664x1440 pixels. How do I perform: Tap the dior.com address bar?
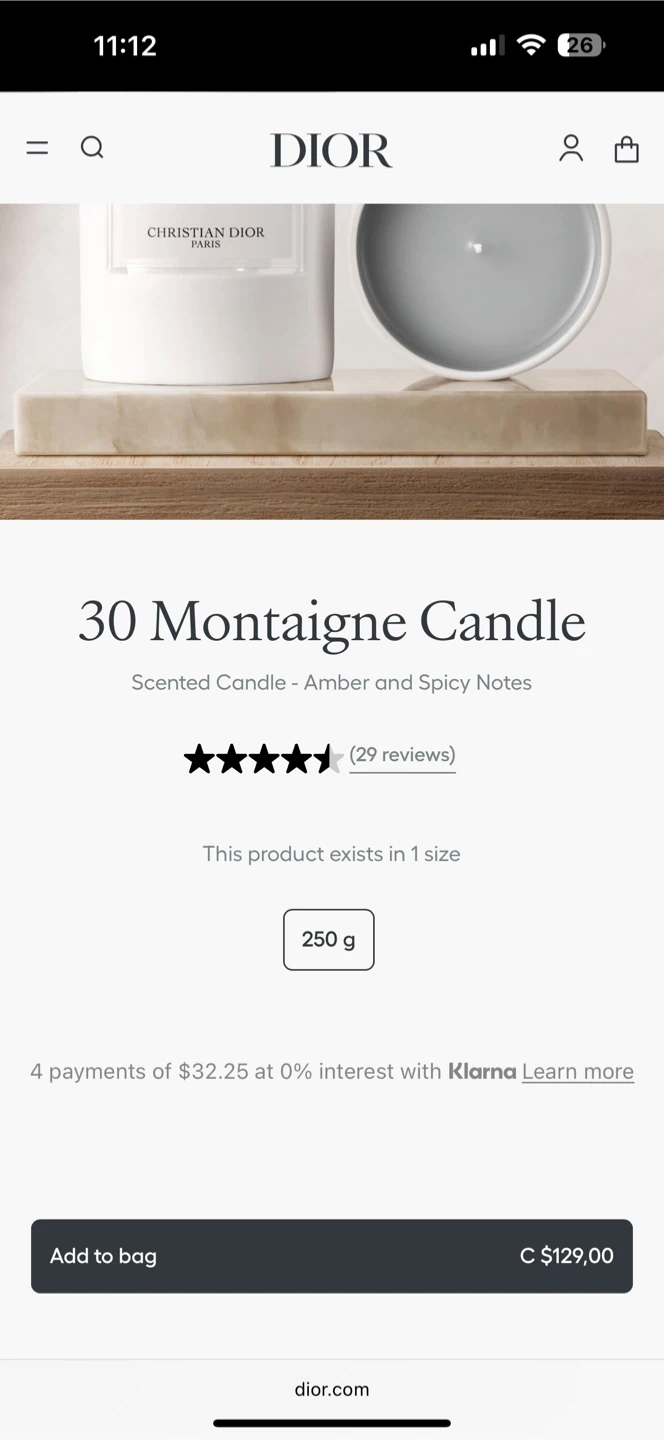[x=332, y=1389]
